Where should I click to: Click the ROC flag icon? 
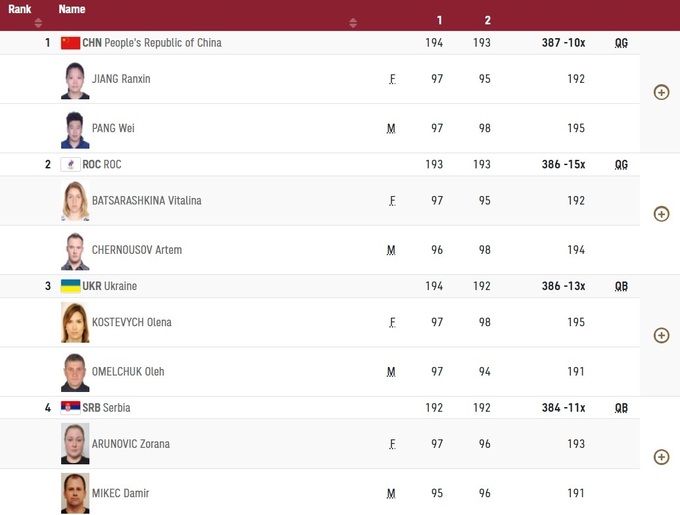tap(70, 164)
